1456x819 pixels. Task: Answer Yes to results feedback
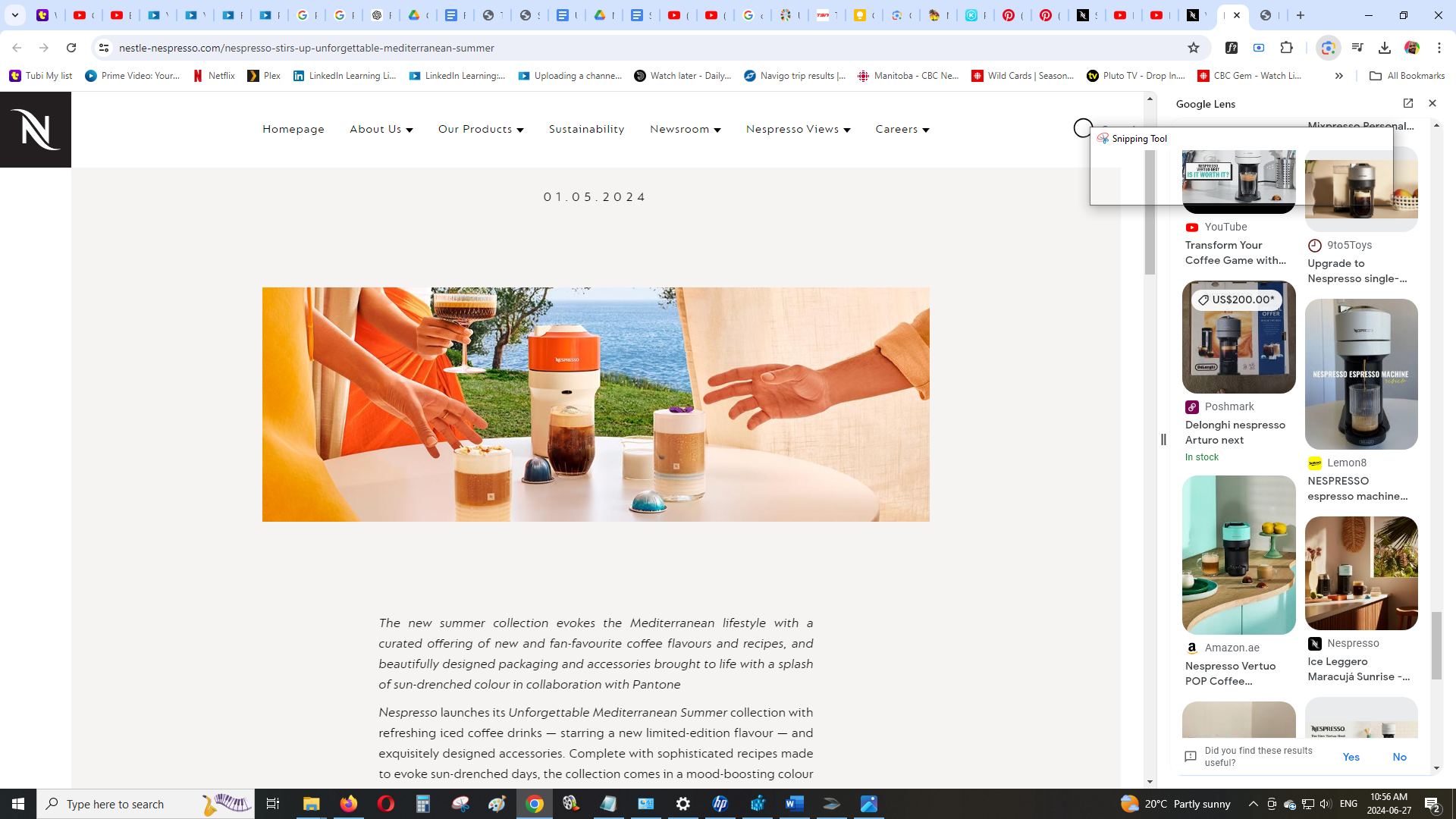(x=1351, y=757)
